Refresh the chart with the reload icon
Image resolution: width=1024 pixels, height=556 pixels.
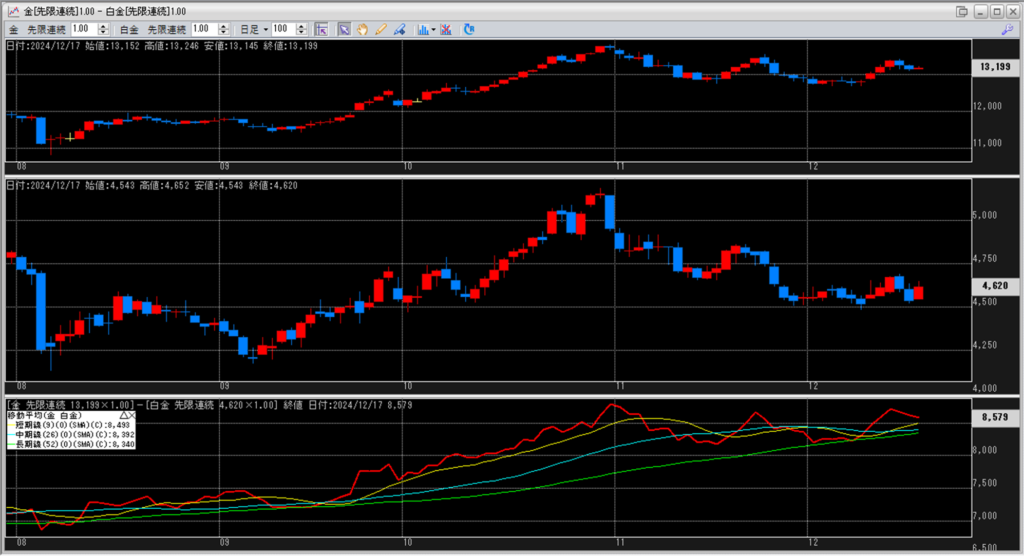(x=469, y=29)
